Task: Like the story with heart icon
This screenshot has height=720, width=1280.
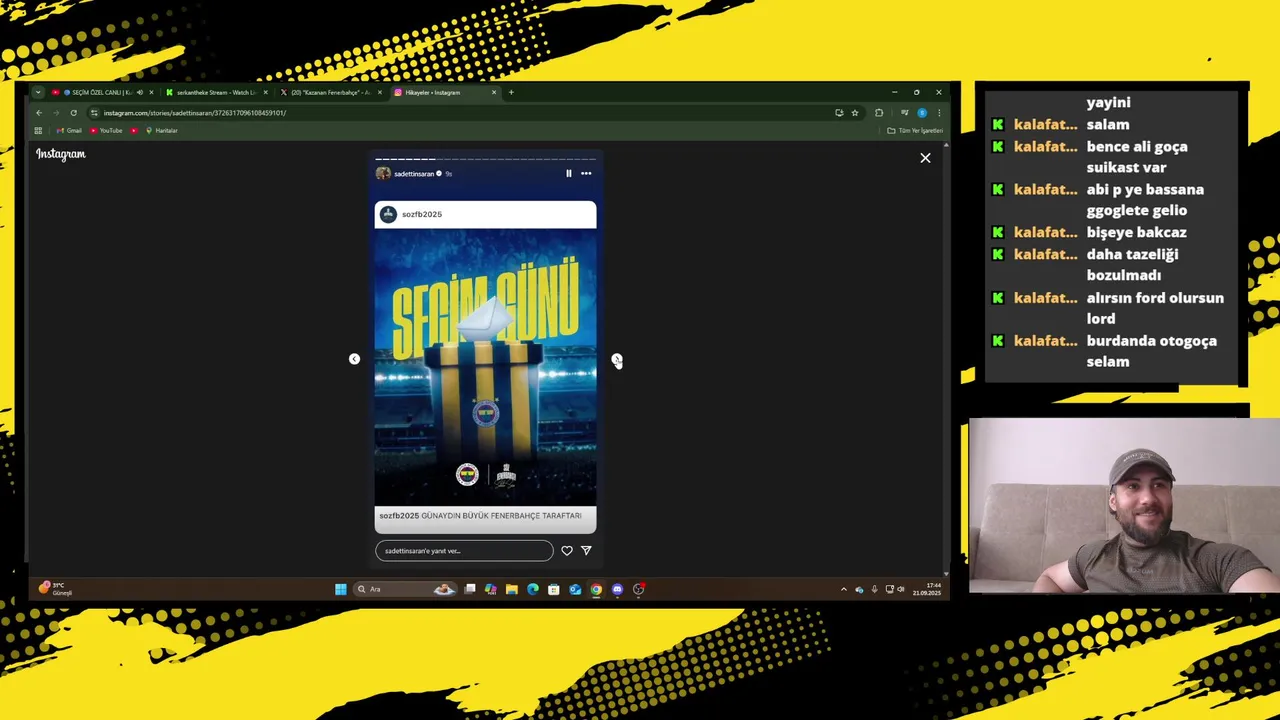Action: click(567, 551)
